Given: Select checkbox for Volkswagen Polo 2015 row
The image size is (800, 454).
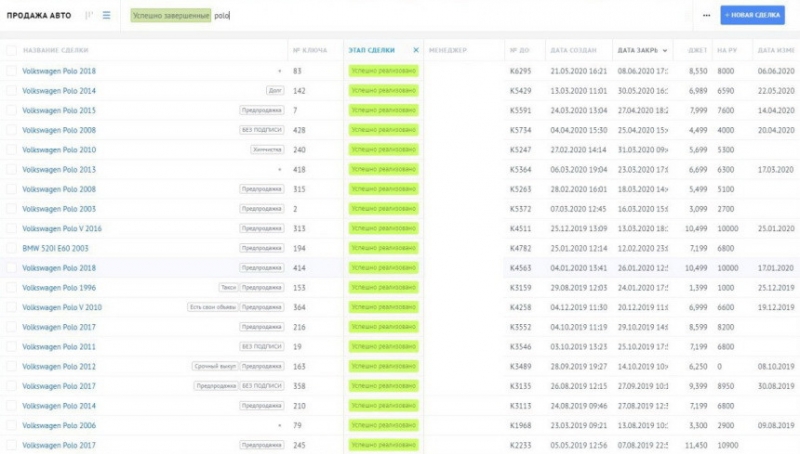Looking at the screenshot, I should 11,110.
